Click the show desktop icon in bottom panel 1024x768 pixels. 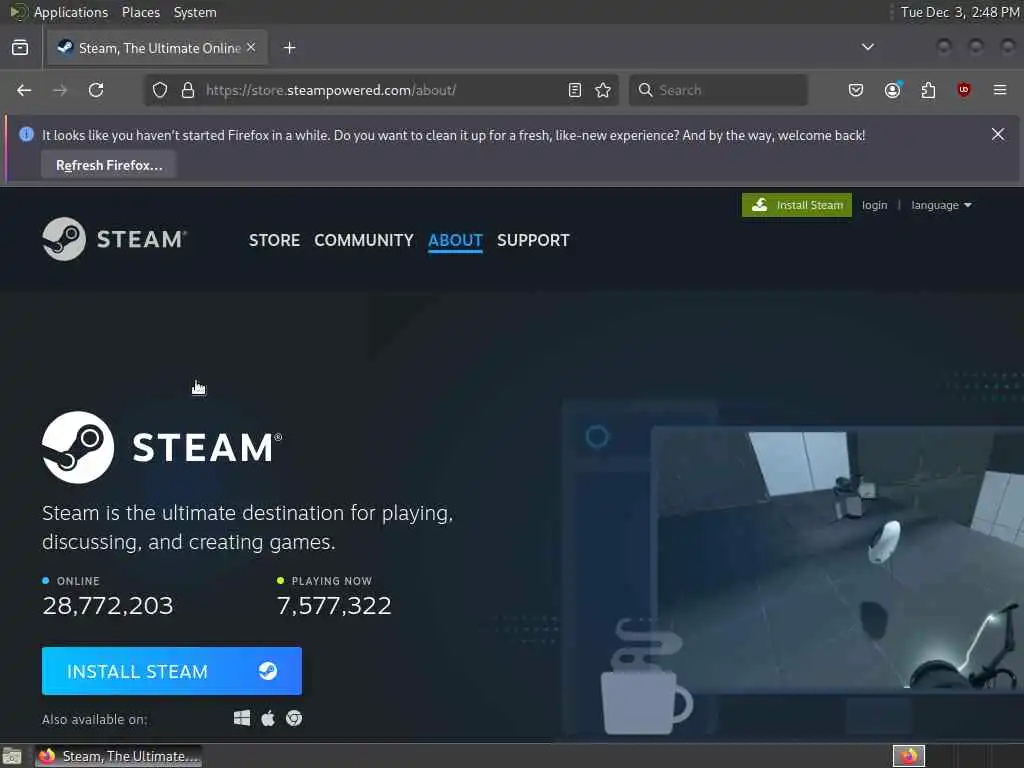(12, 756)
